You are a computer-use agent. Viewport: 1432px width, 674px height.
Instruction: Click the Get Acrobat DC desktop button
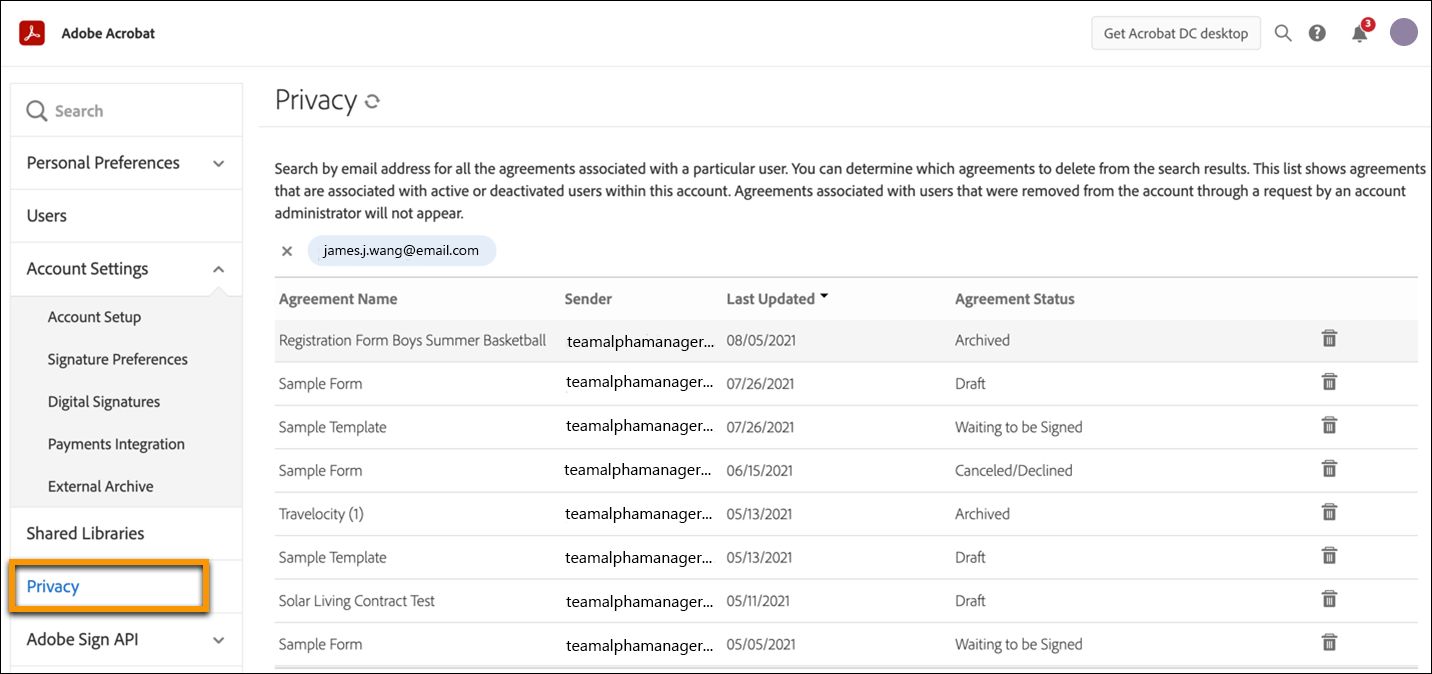(x=1175, y=33)
